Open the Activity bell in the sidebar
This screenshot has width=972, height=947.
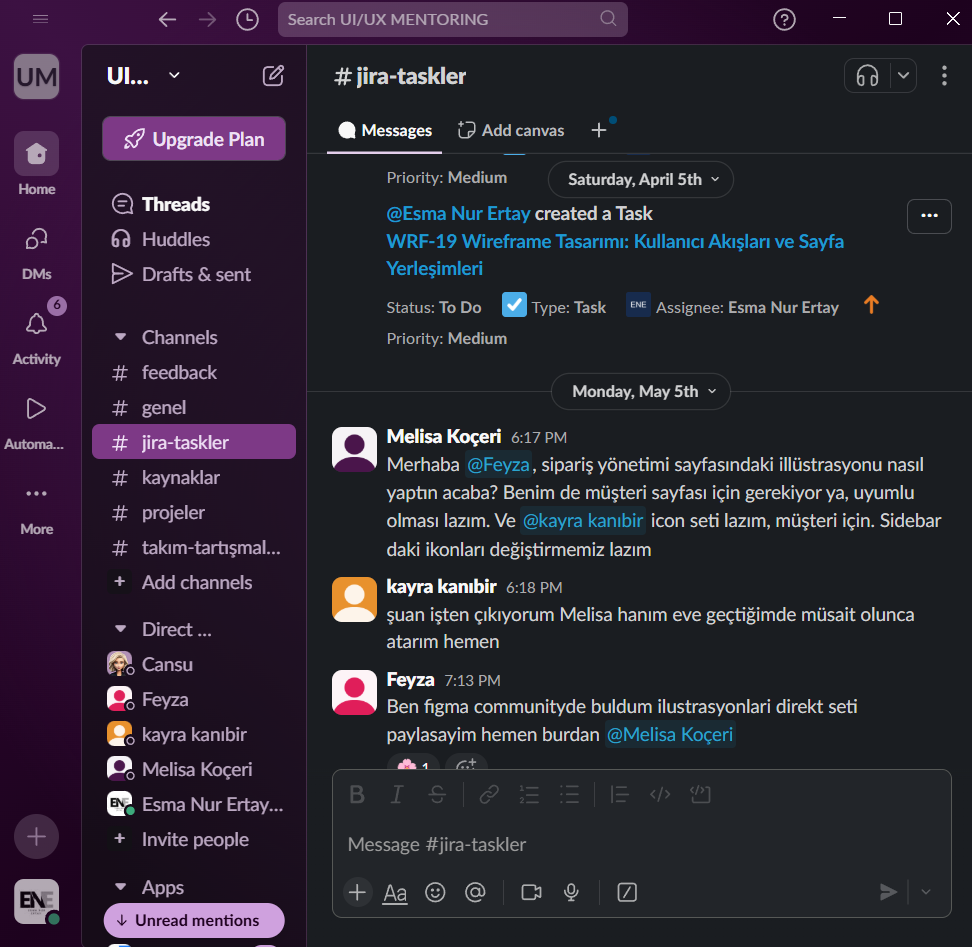click(36, 324)
